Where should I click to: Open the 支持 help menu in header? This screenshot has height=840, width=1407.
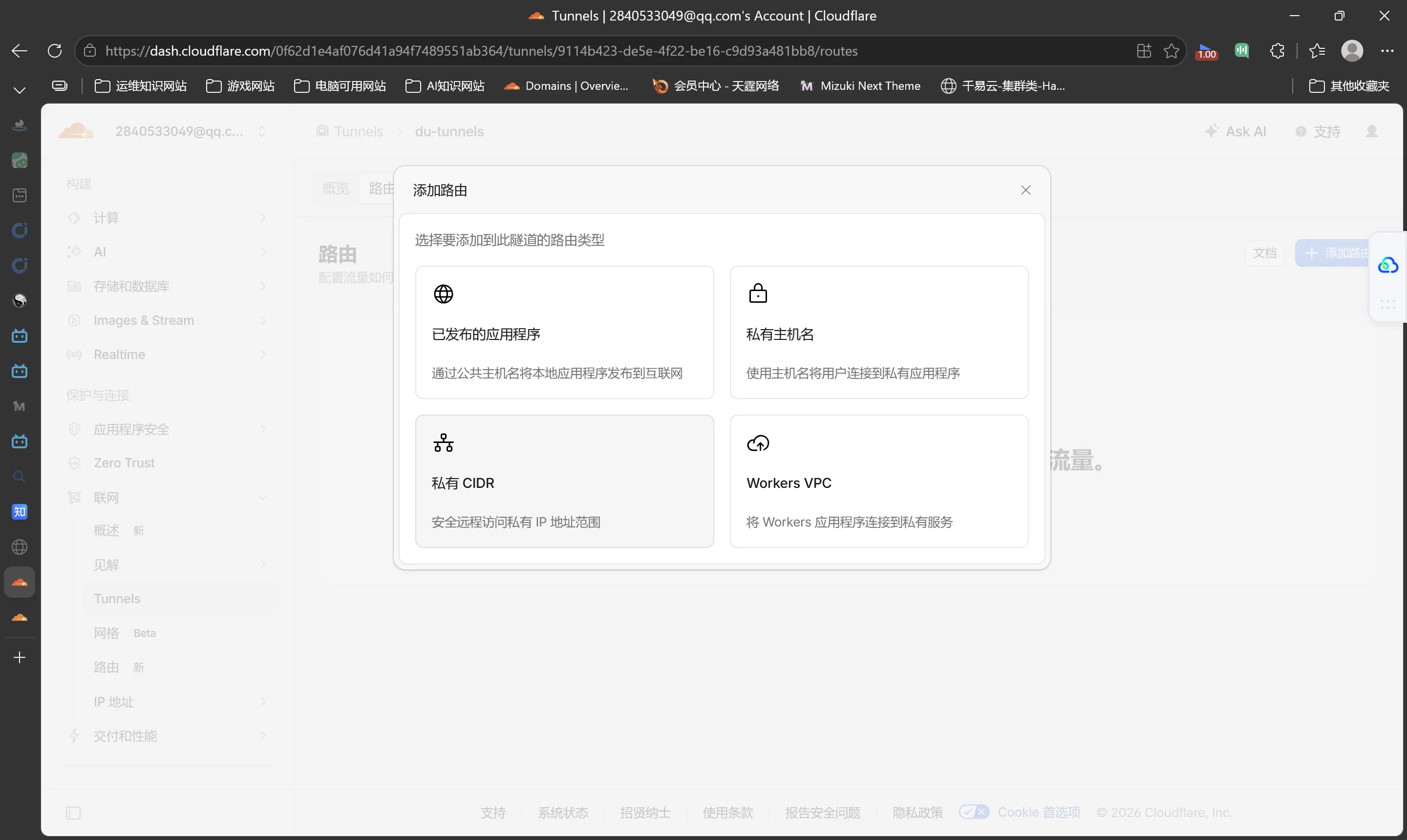click(1318, 131)
